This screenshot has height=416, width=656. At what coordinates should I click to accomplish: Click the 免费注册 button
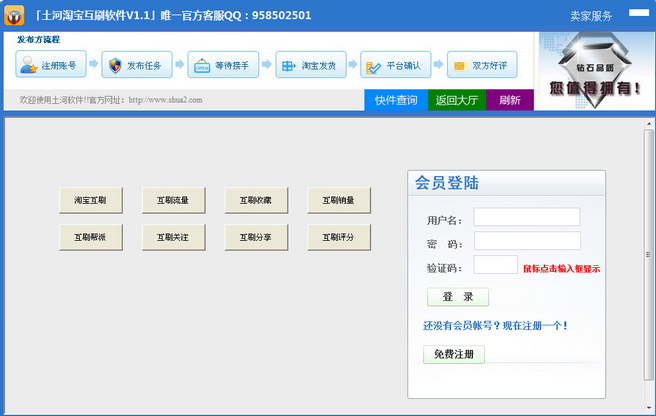click(454, 354)
